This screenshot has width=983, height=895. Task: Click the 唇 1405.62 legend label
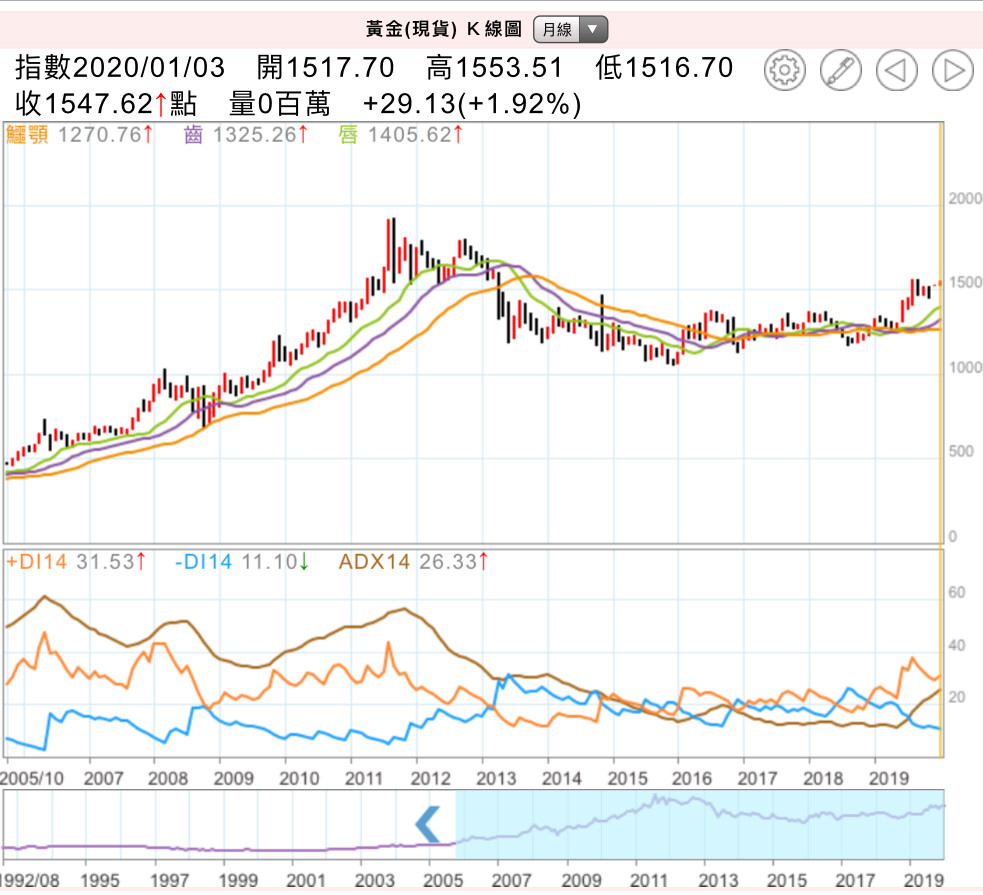pos(401,134)
